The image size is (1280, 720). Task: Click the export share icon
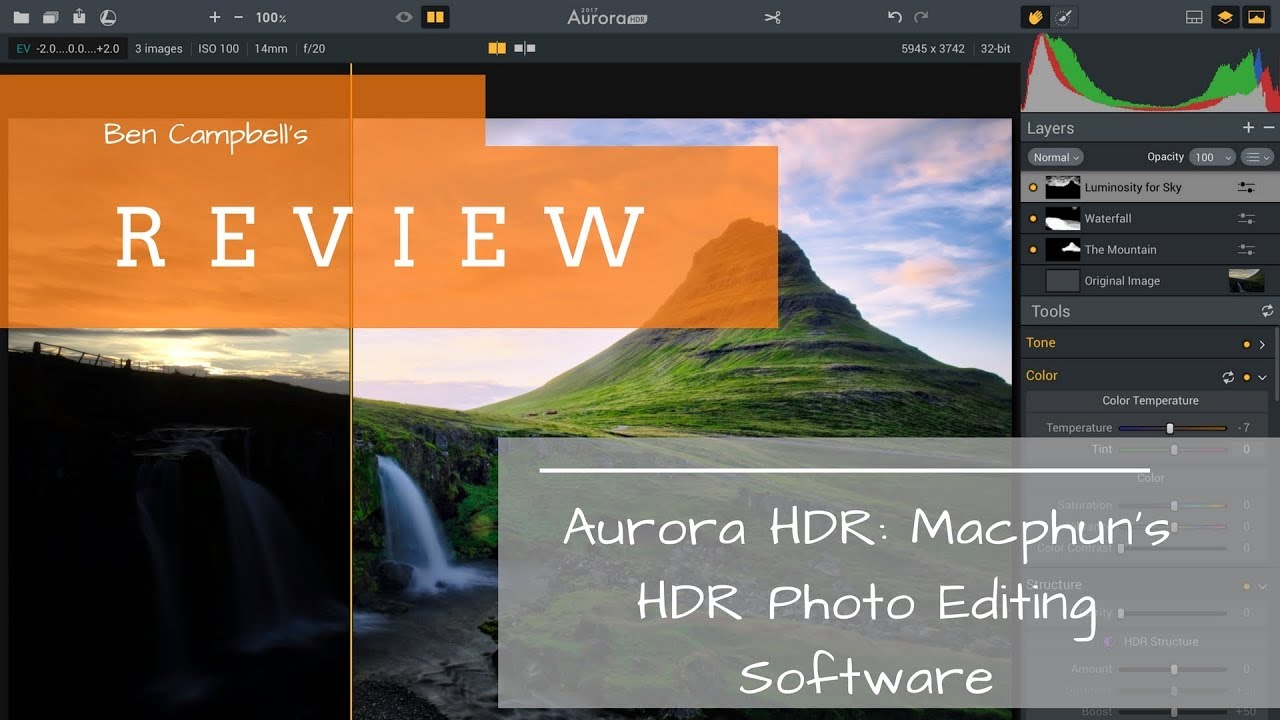(79, 17)
